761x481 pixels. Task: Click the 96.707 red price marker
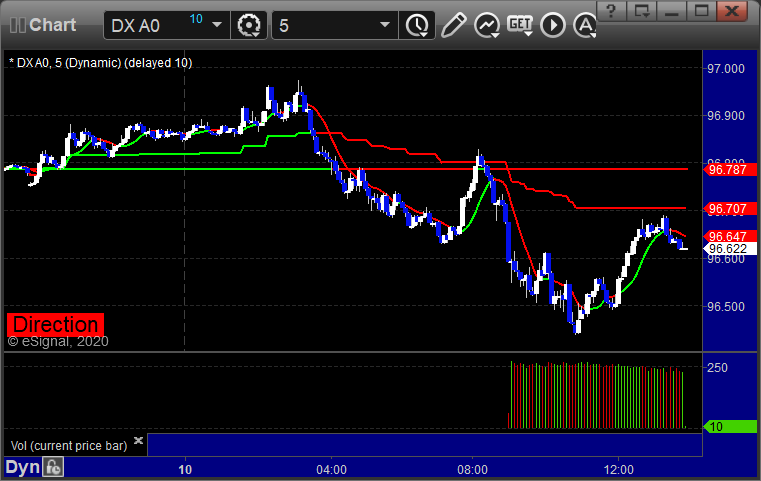pos(730,209)
